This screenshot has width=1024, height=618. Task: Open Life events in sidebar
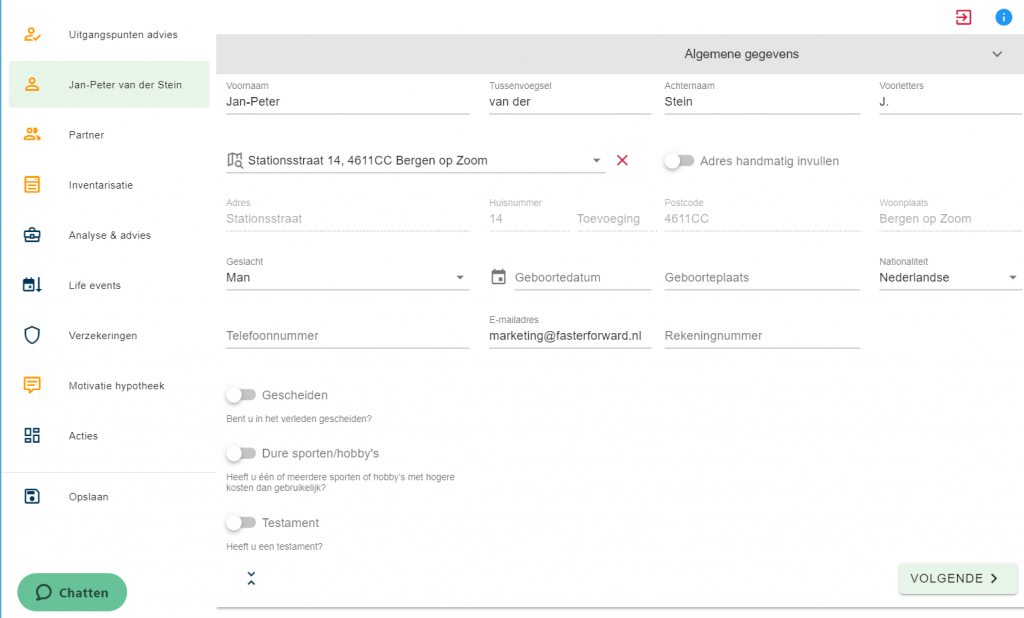109,285
